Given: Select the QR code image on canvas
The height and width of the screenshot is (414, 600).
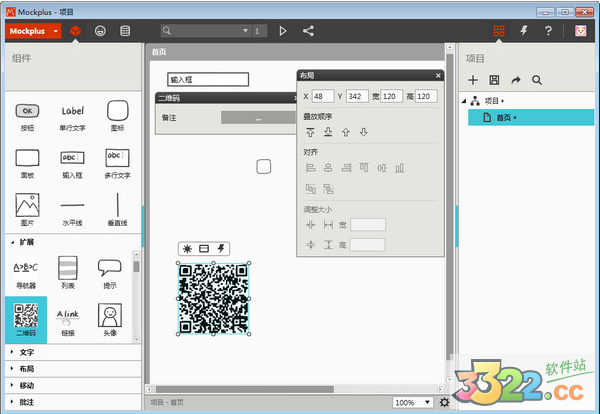Looking at the screenshot, I should point(214,298).
